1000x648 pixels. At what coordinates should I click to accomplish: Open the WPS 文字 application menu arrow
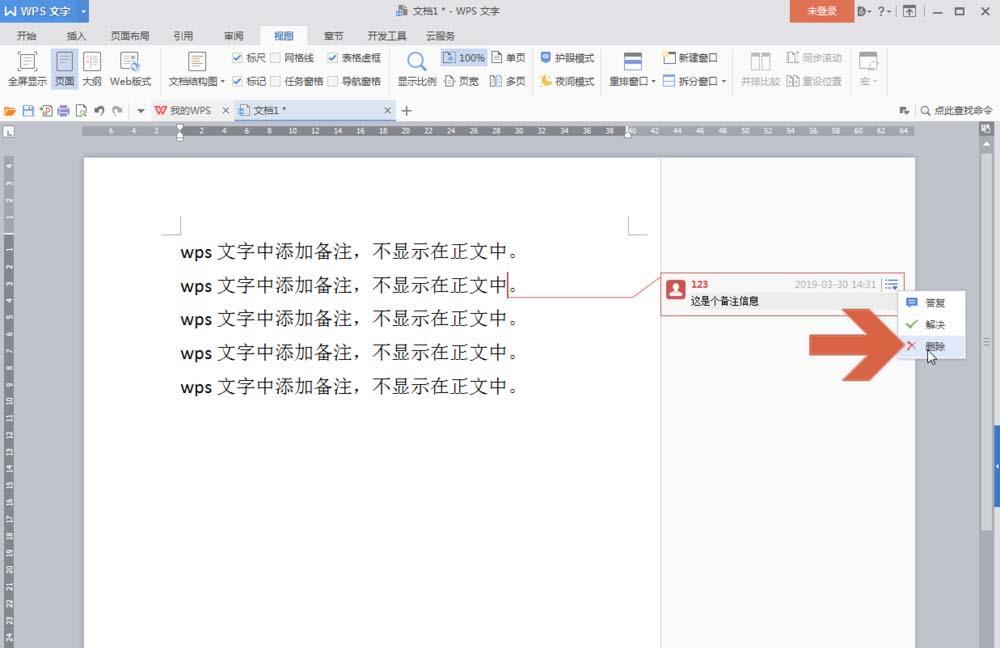point(83,11)
